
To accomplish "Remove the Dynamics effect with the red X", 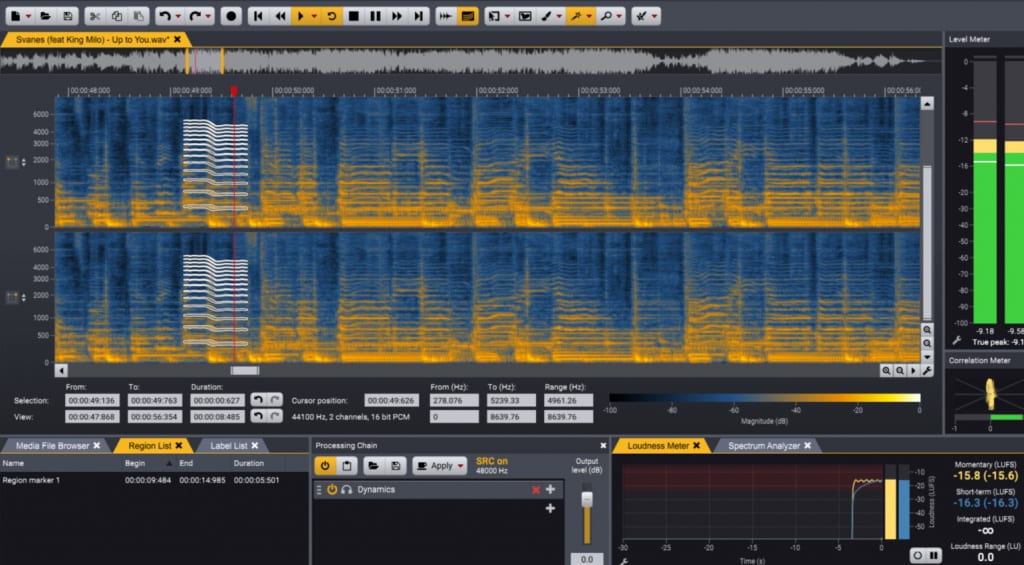I will click(536, 490).
